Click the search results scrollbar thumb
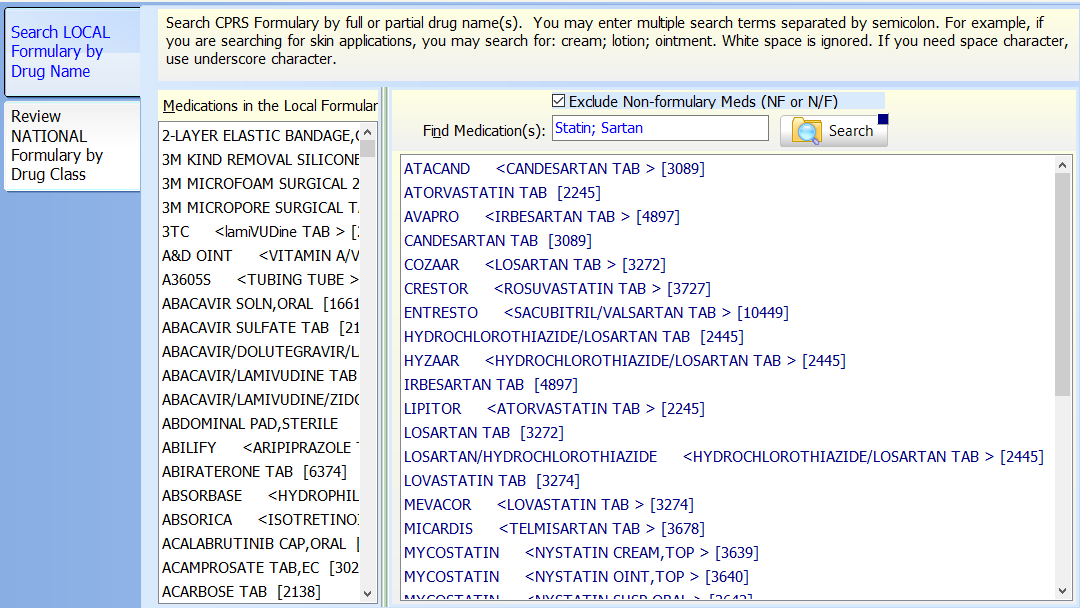1080x608 pixels. pos(1062,284)
